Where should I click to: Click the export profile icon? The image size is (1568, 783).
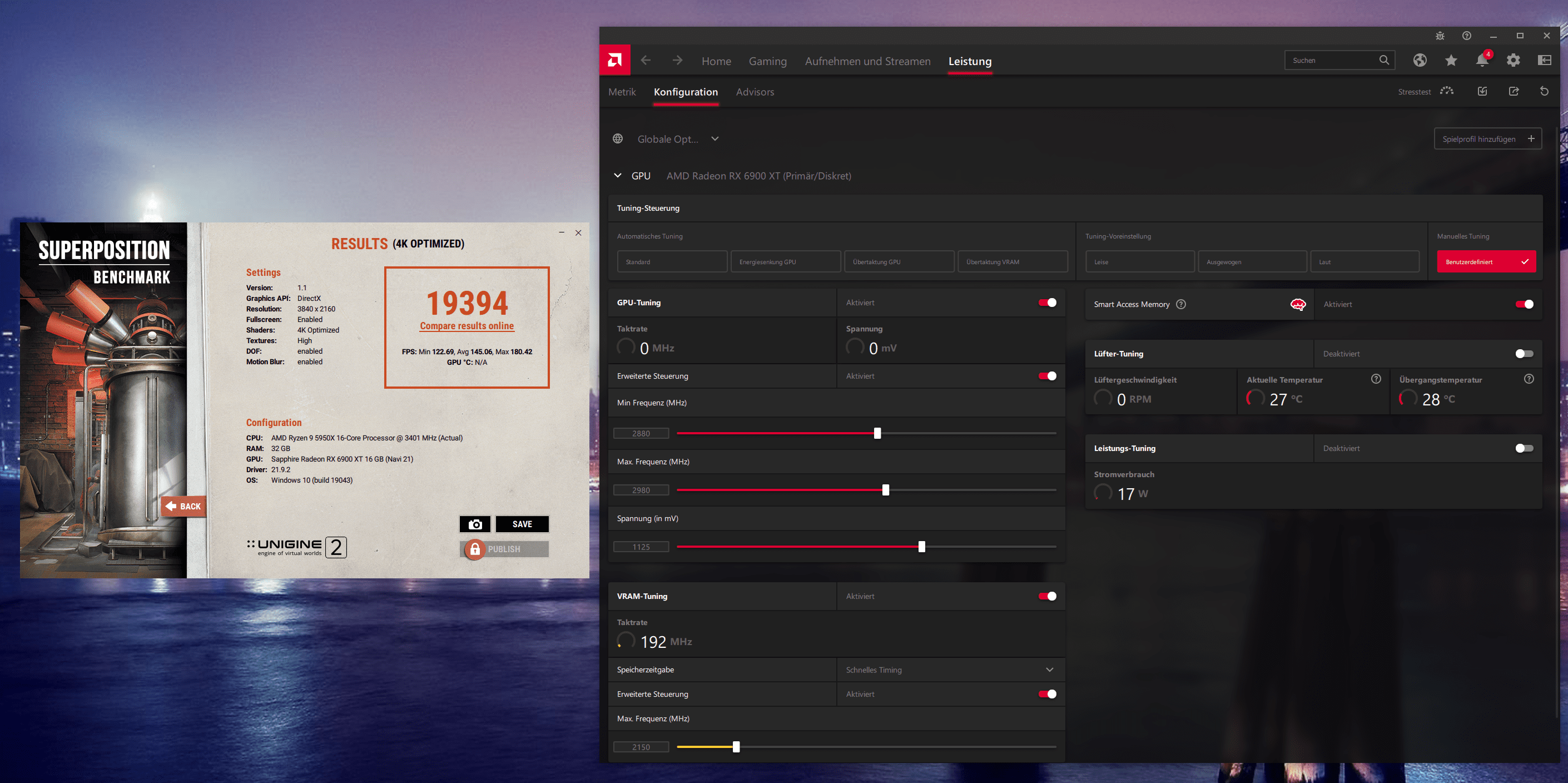click(x=1513, y=91)
